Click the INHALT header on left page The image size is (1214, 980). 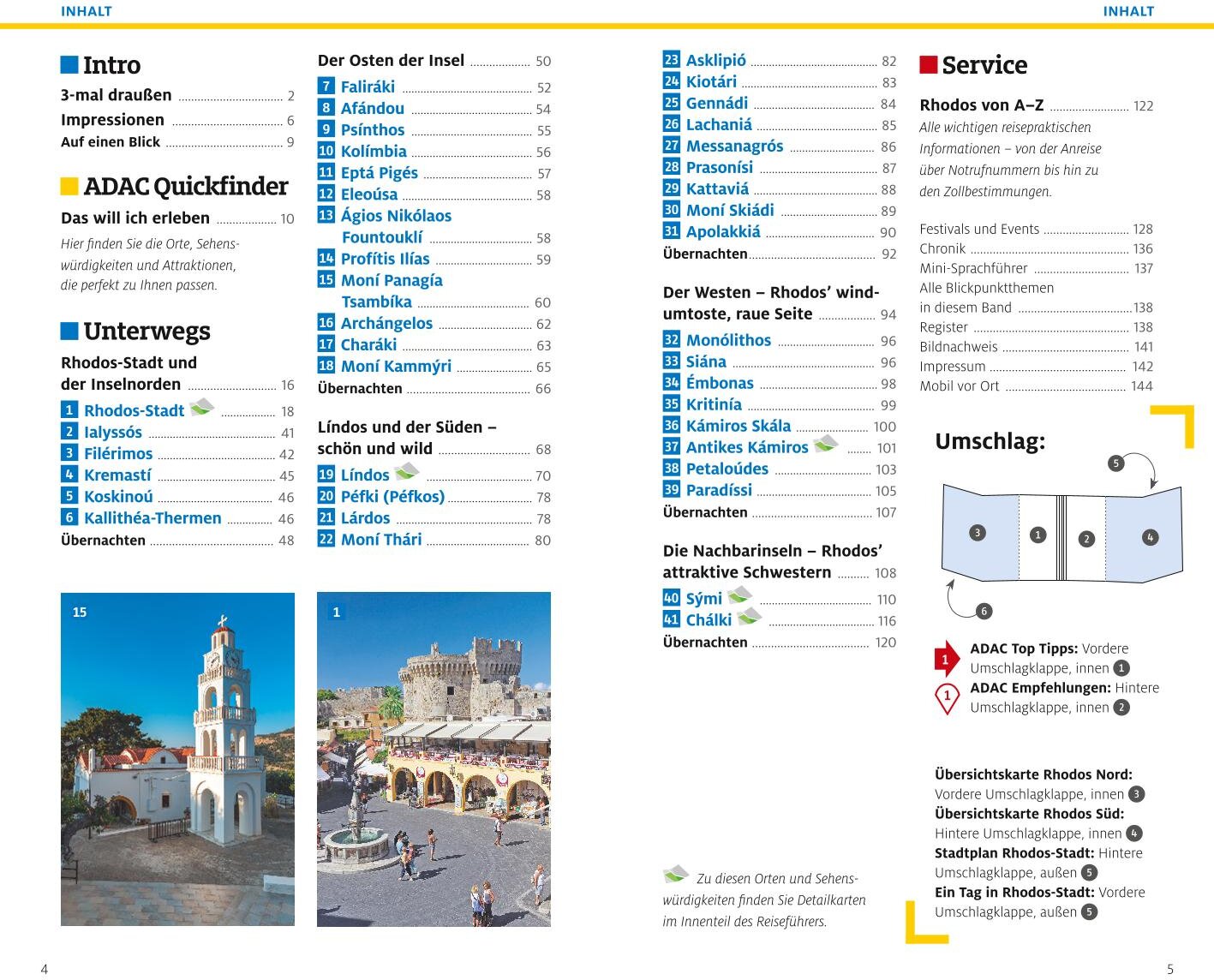click(x=87, y=11)
